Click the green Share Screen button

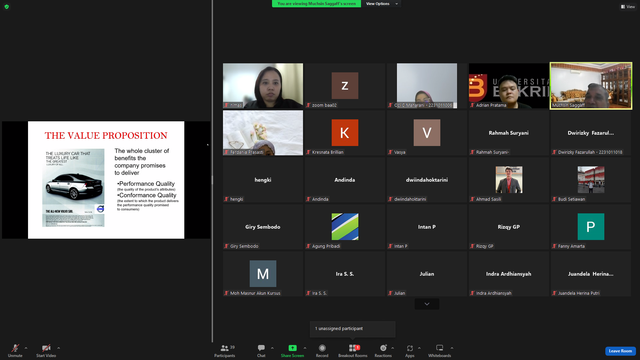[292, 350]
